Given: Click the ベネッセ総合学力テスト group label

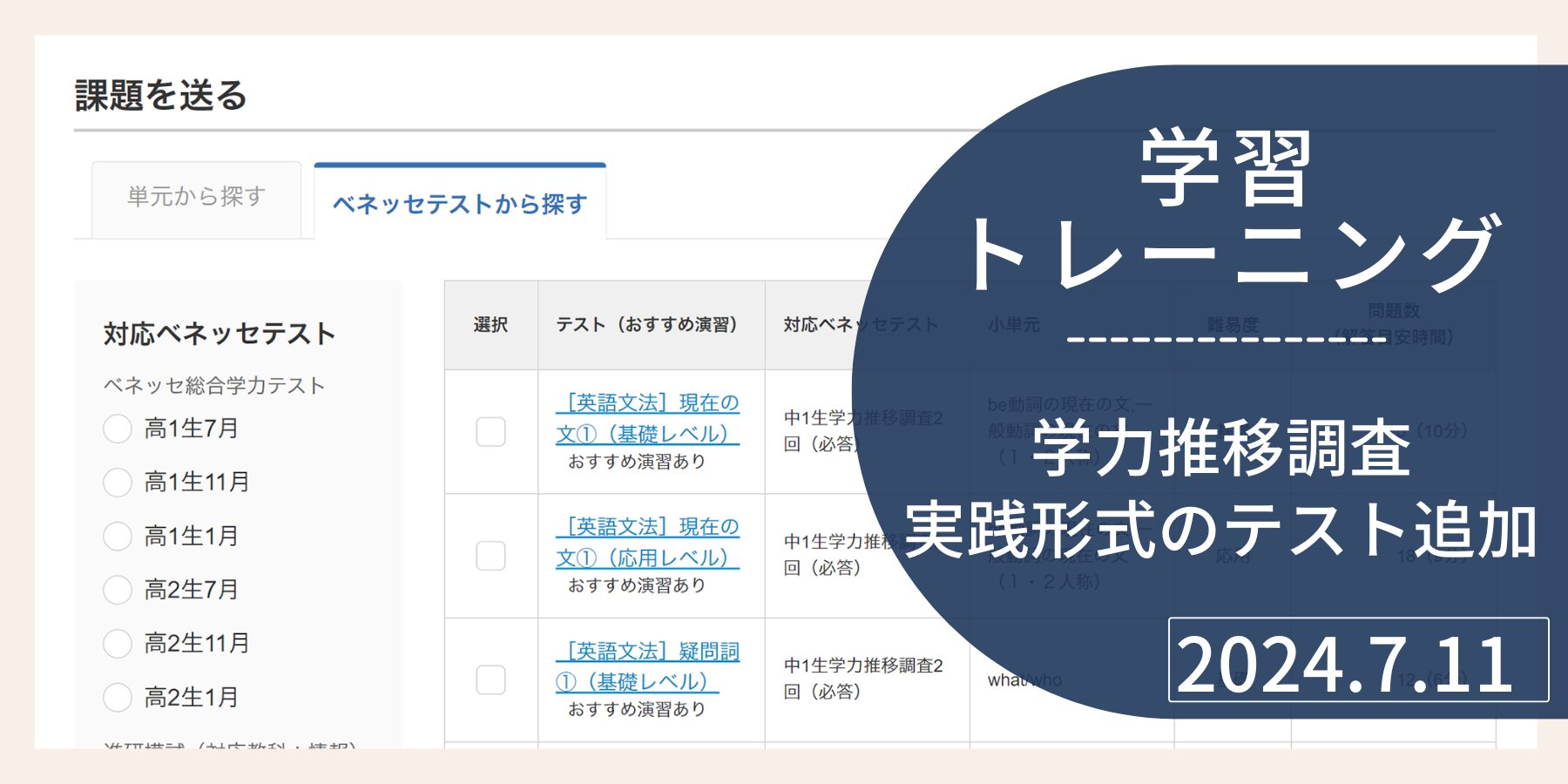Looking at the screenshot, I should pos(214,385).
